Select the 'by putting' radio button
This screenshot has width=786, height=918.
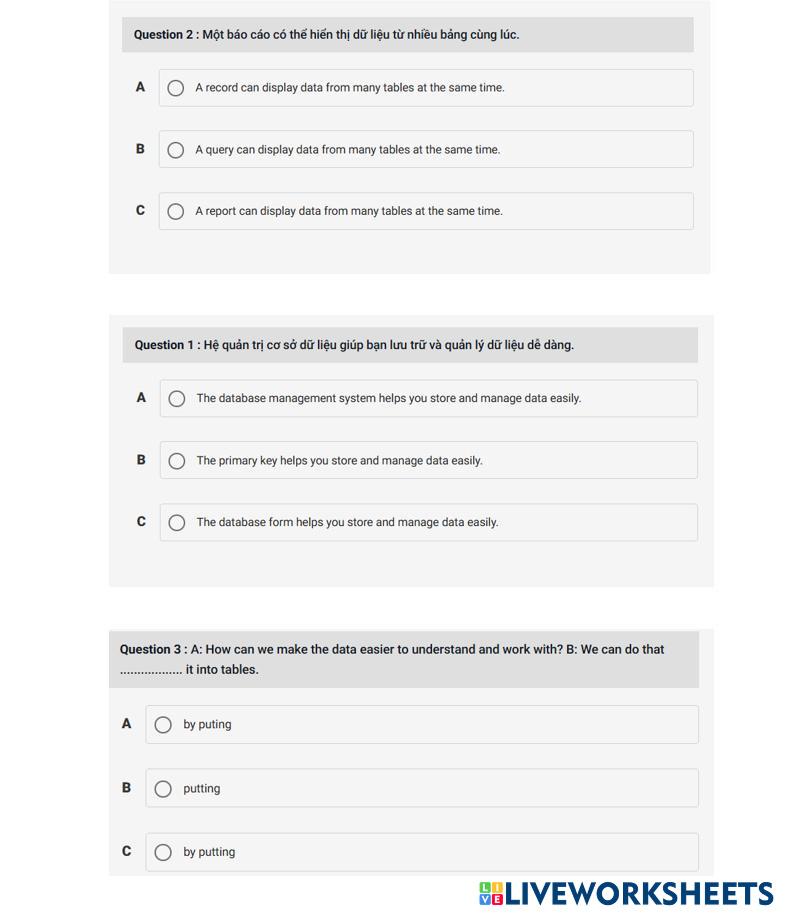(163, 853)
